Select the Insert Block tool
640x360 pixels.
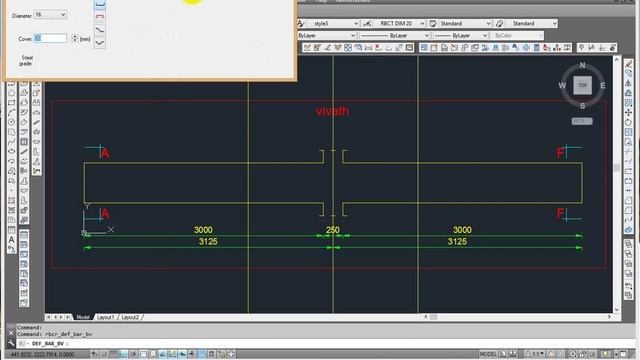(11, 171)
